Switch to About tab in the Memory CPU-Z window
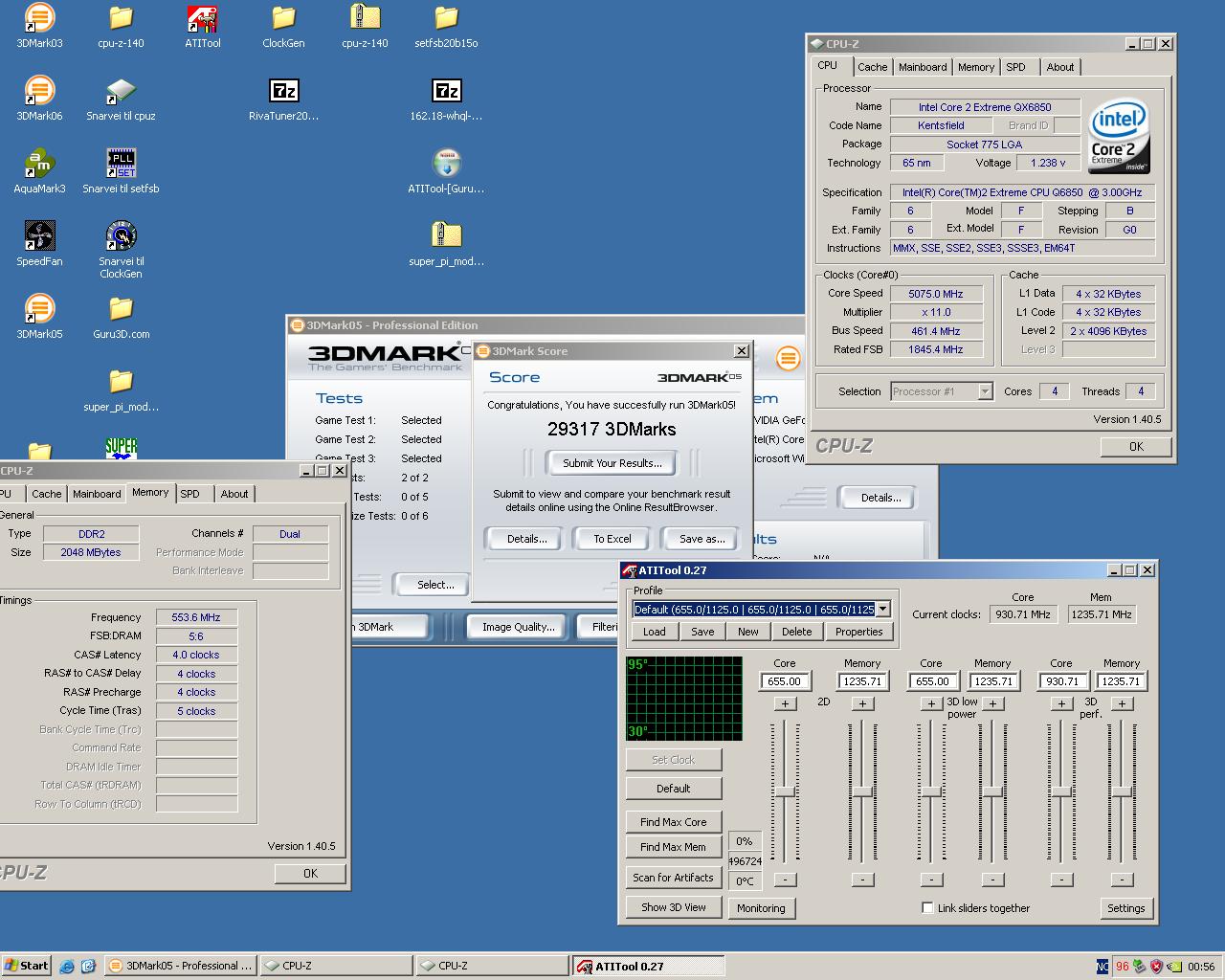Viewport: 1225px width, 980px height. point(234,494)
